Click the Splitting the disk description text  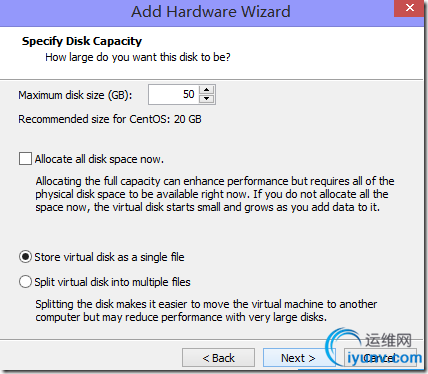(x=206, y=310)
